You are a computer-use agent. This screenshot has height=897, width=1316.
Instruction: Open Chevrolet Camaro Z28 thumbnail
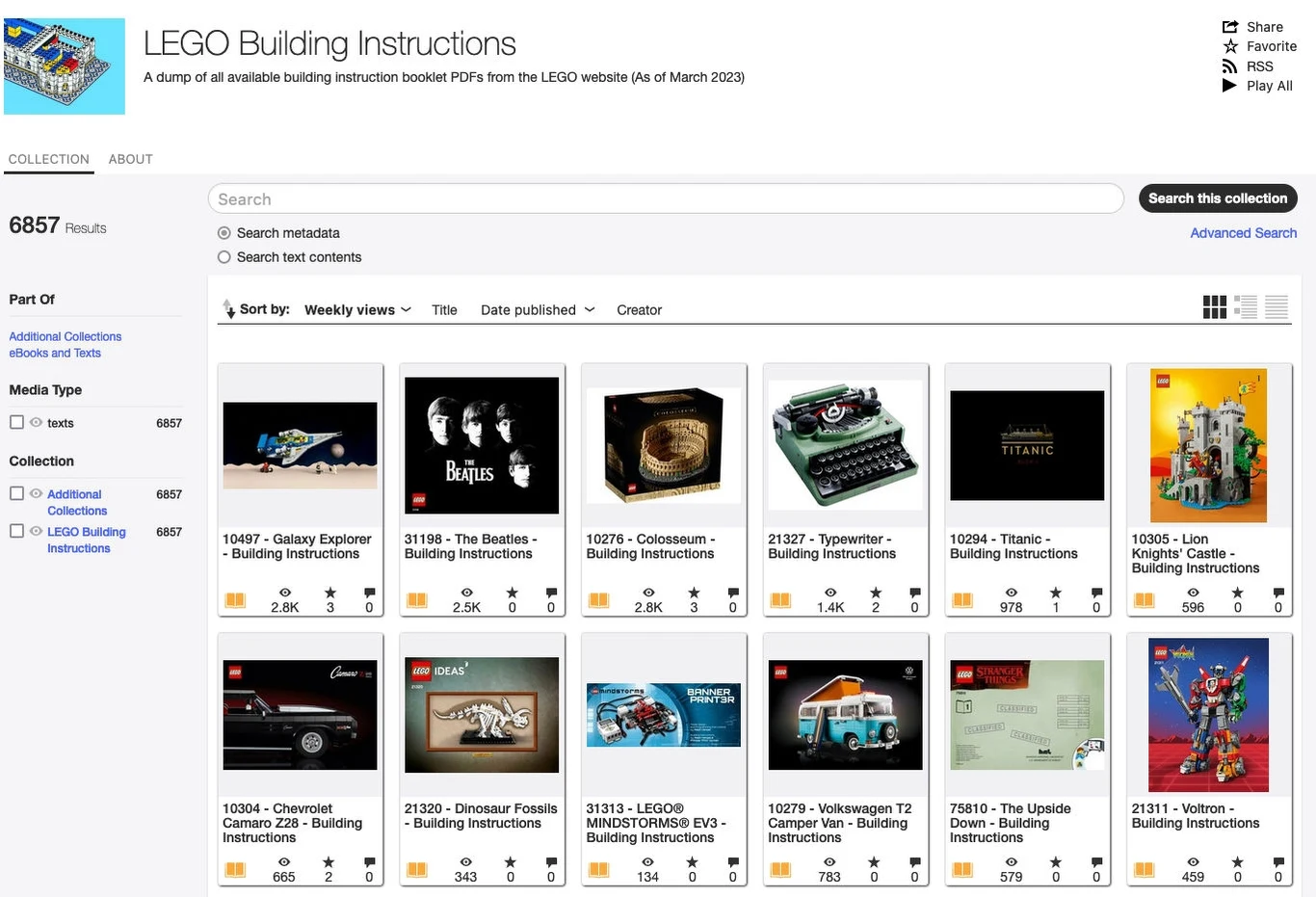click(x=300, y=715)
